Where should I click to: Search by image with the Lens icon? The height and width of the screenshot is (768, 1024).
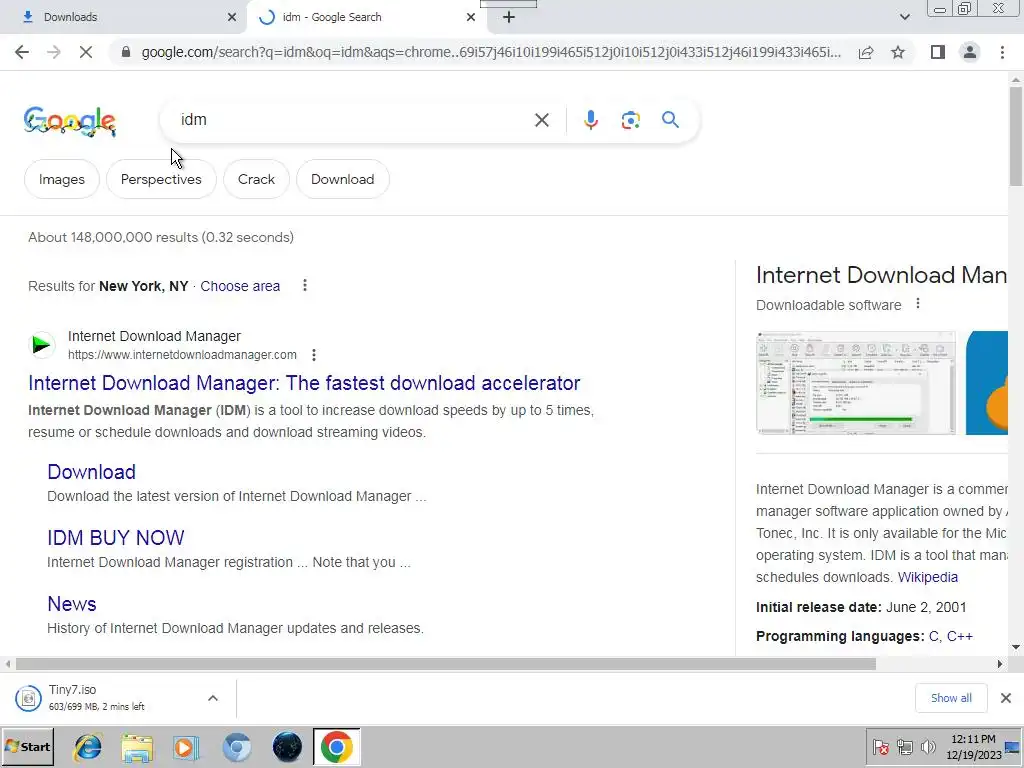[x=630, y=120]
